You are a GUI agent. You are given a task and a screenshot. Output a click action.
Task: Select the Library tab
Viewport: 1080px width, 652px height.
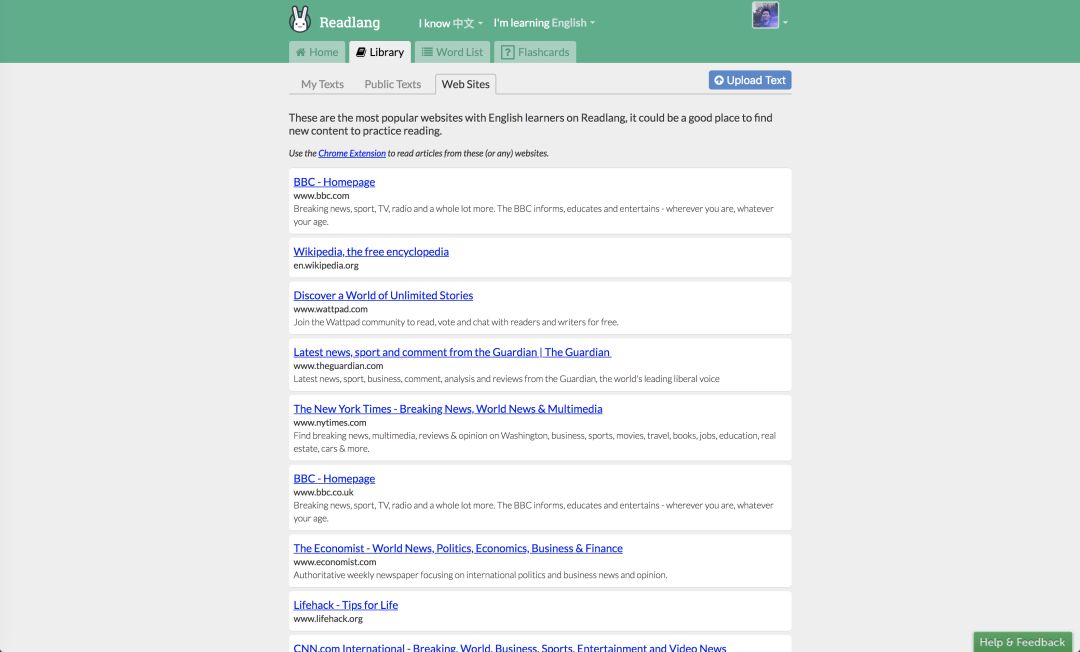[380, 52]
